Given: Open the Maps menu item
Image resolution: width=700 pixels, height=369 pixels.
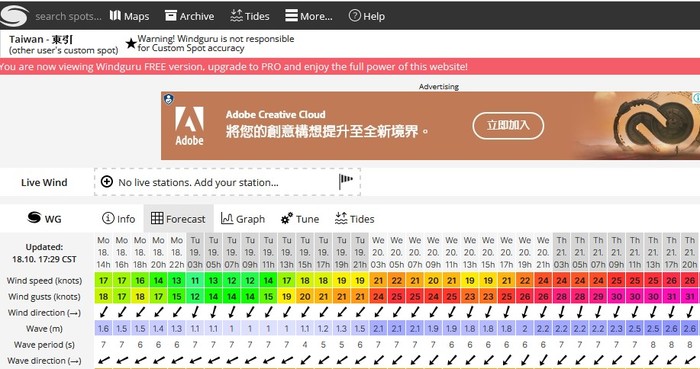Looking at the screenshot, I should coord(129,16).
